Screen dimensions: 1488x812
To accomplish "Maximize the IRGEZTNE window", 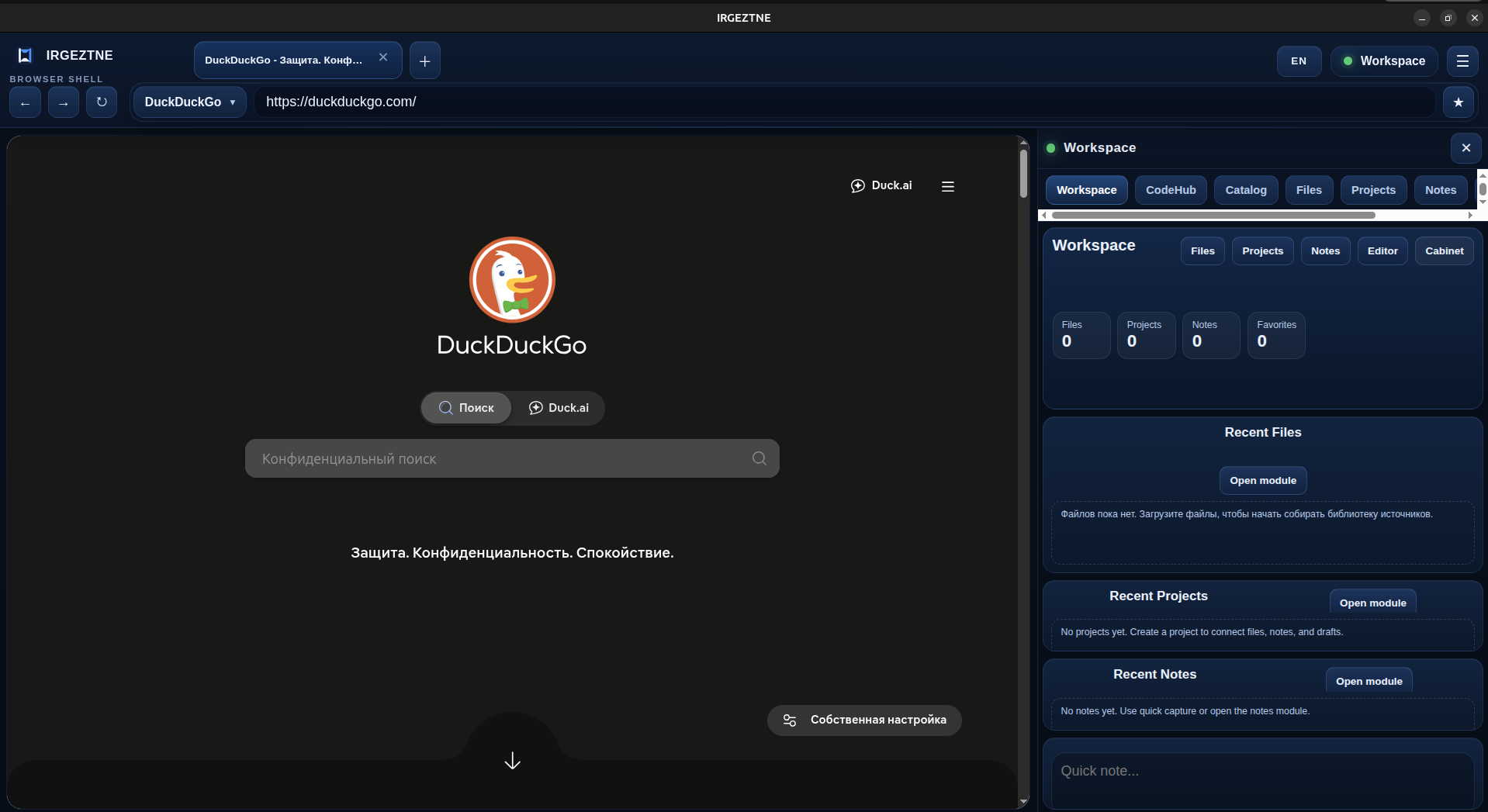I will tap(1448, 18).
